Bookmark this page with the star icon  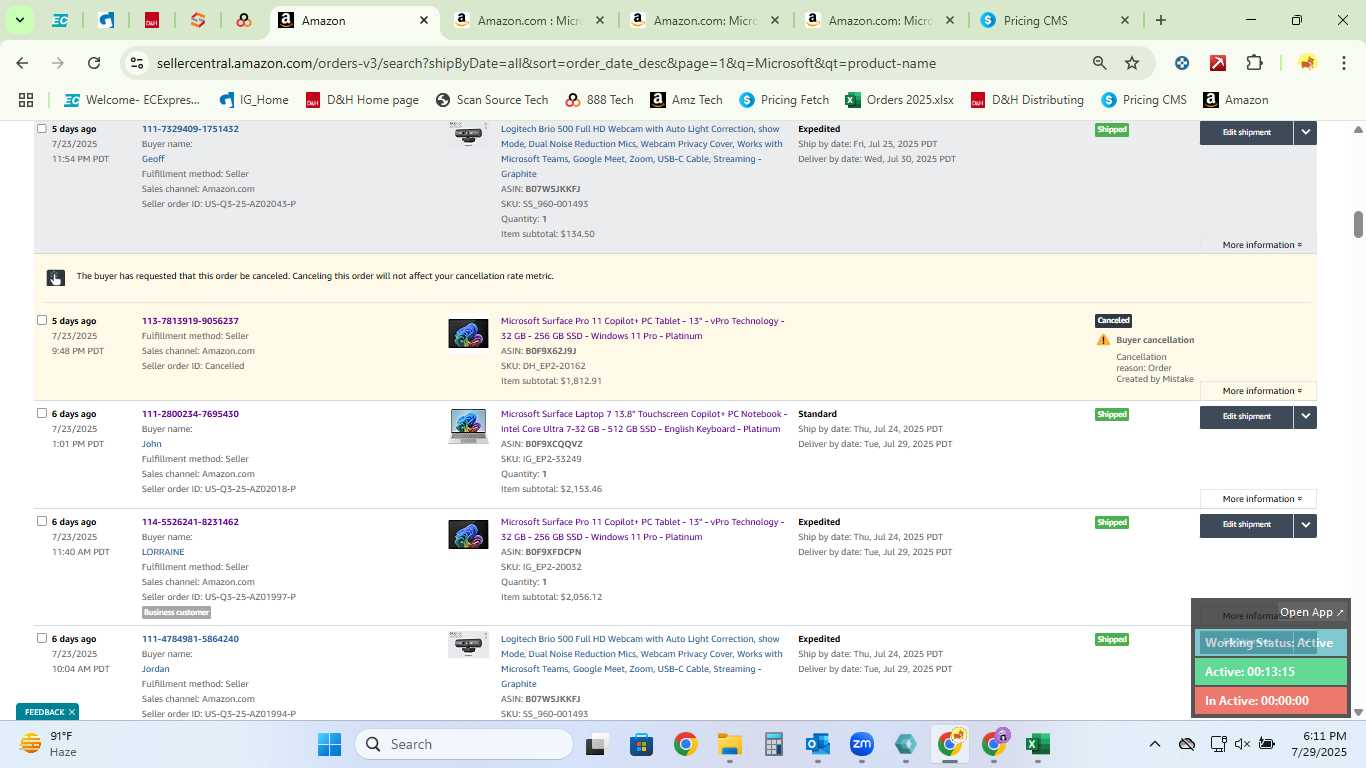coord(1132,63)
